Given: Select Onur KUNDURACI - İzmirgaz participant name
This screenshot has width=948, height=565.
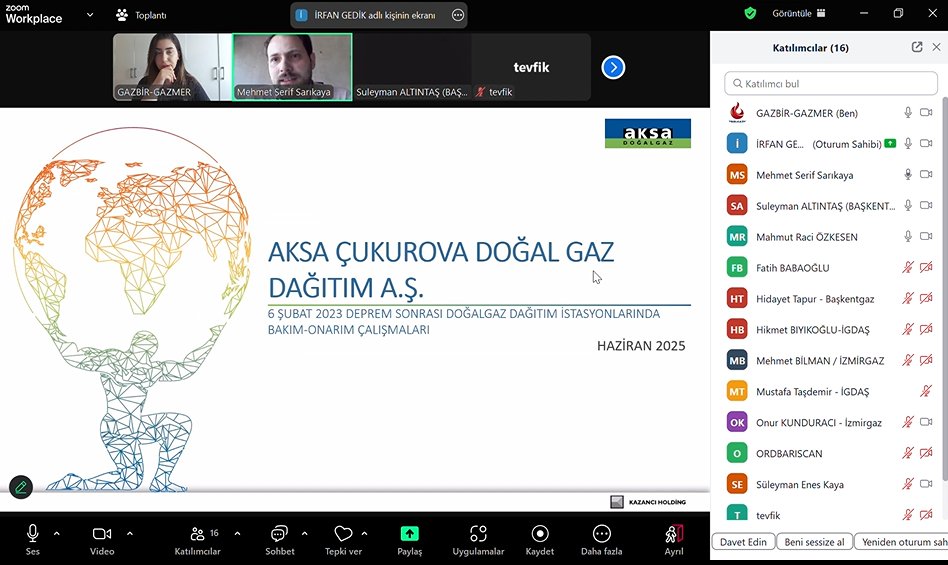Looking at the screenshot, I should 819,422.
